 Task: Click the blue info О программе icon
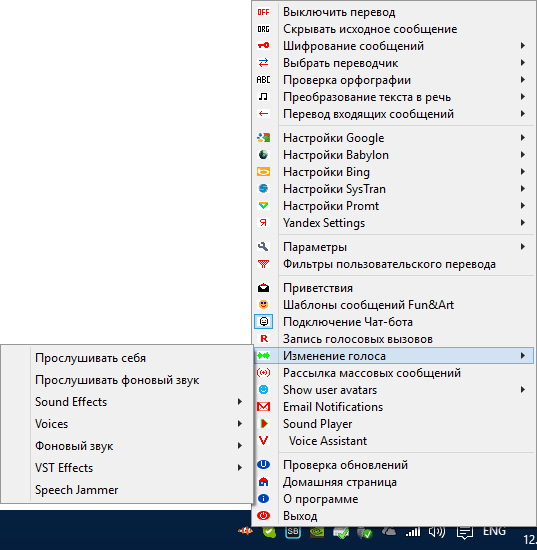[x=263, y=498]
